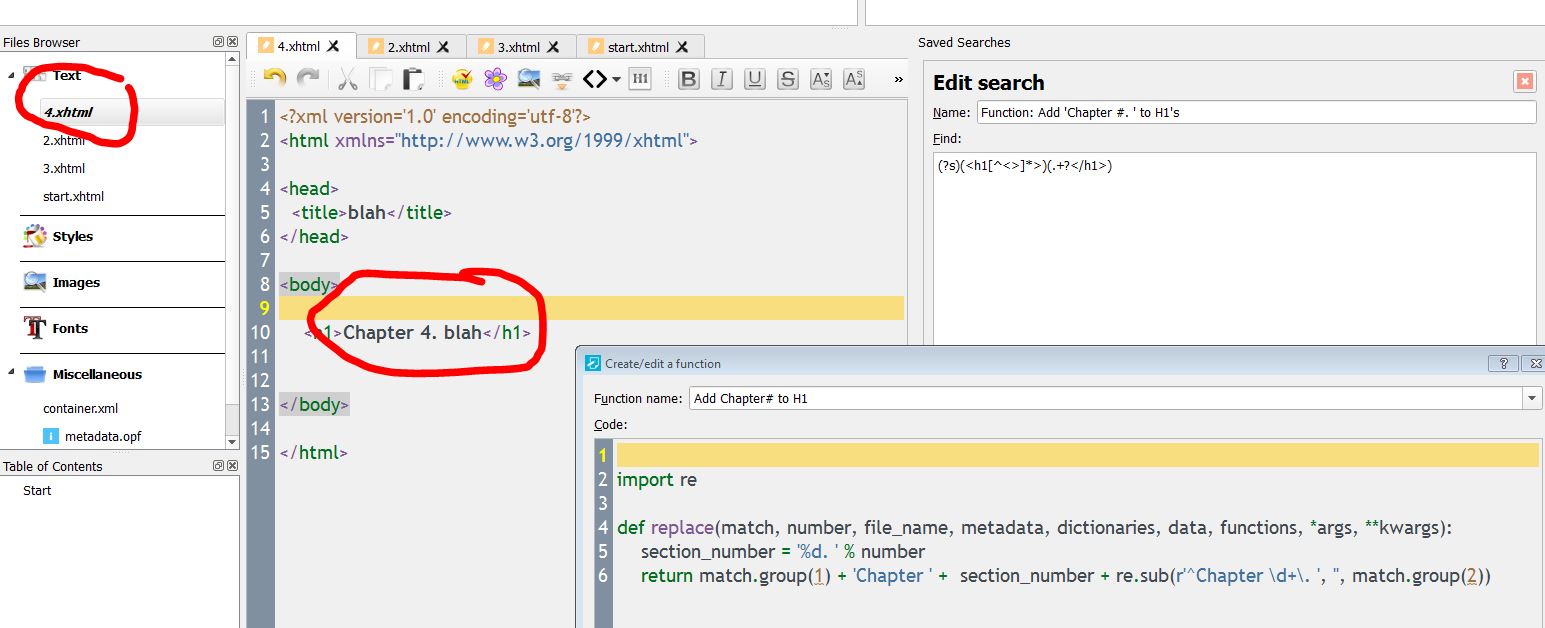Open the Function name dropdown arrow

pyautogui.click(x=1532, y=398)
